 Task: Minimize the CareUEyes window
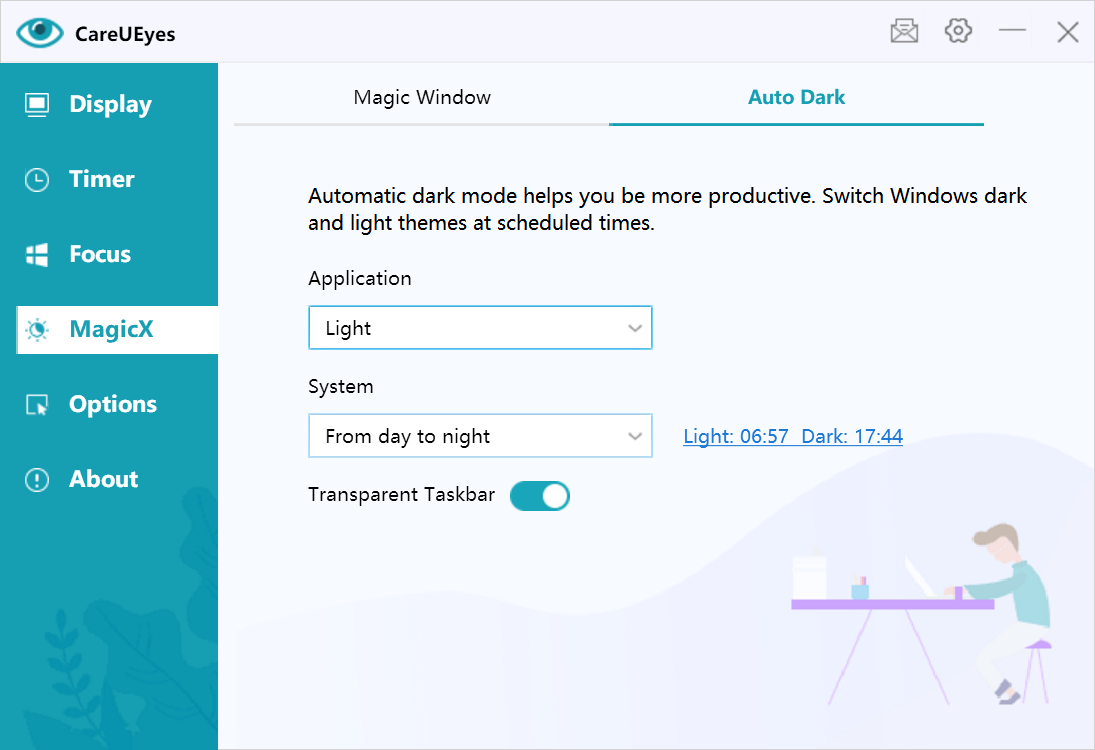click(x=1012, y=31)
